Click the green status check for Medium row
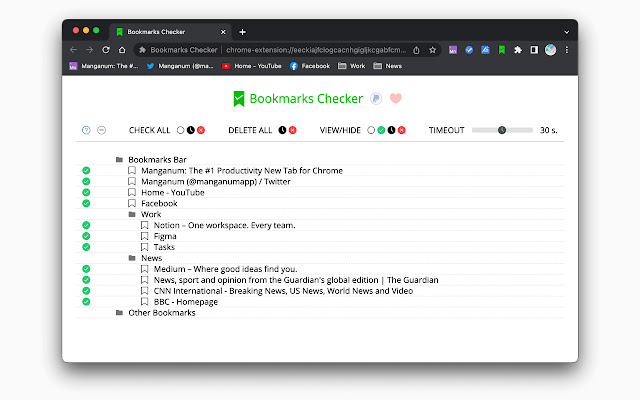 [x=86, y=269]
